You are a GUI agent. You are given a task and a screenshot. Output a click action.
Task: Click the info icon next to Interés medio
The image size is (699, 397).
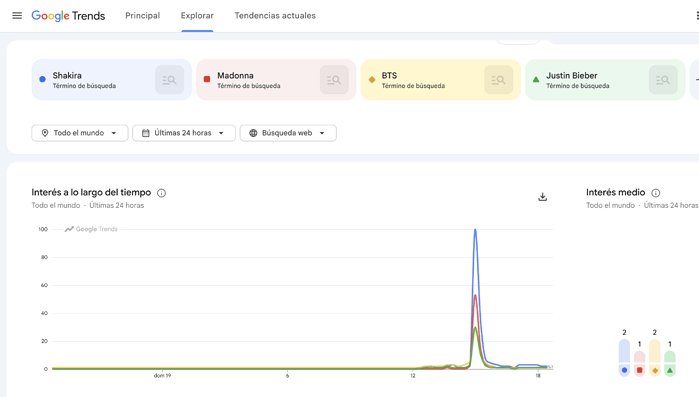click(656, 193)
